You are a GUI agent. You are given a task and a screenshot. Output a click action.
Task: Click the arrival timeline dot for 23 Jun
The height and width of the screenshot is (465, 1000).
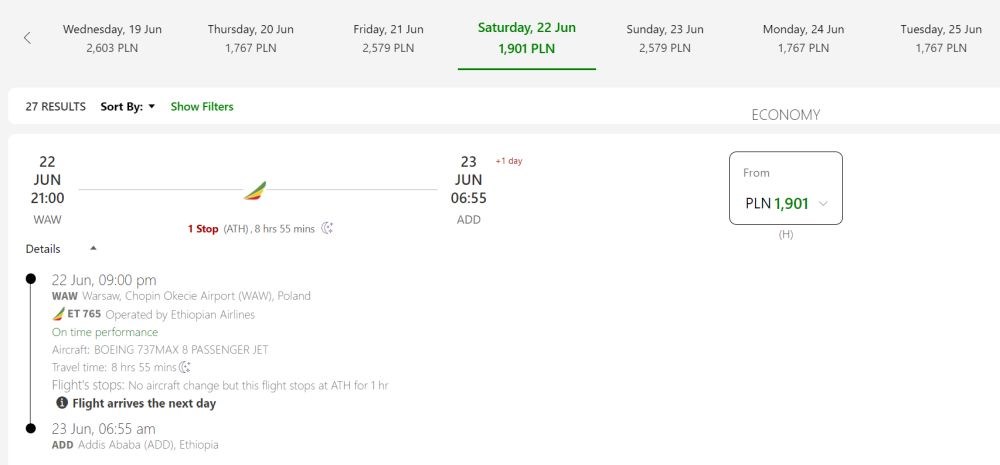click(x=31, y=428)
